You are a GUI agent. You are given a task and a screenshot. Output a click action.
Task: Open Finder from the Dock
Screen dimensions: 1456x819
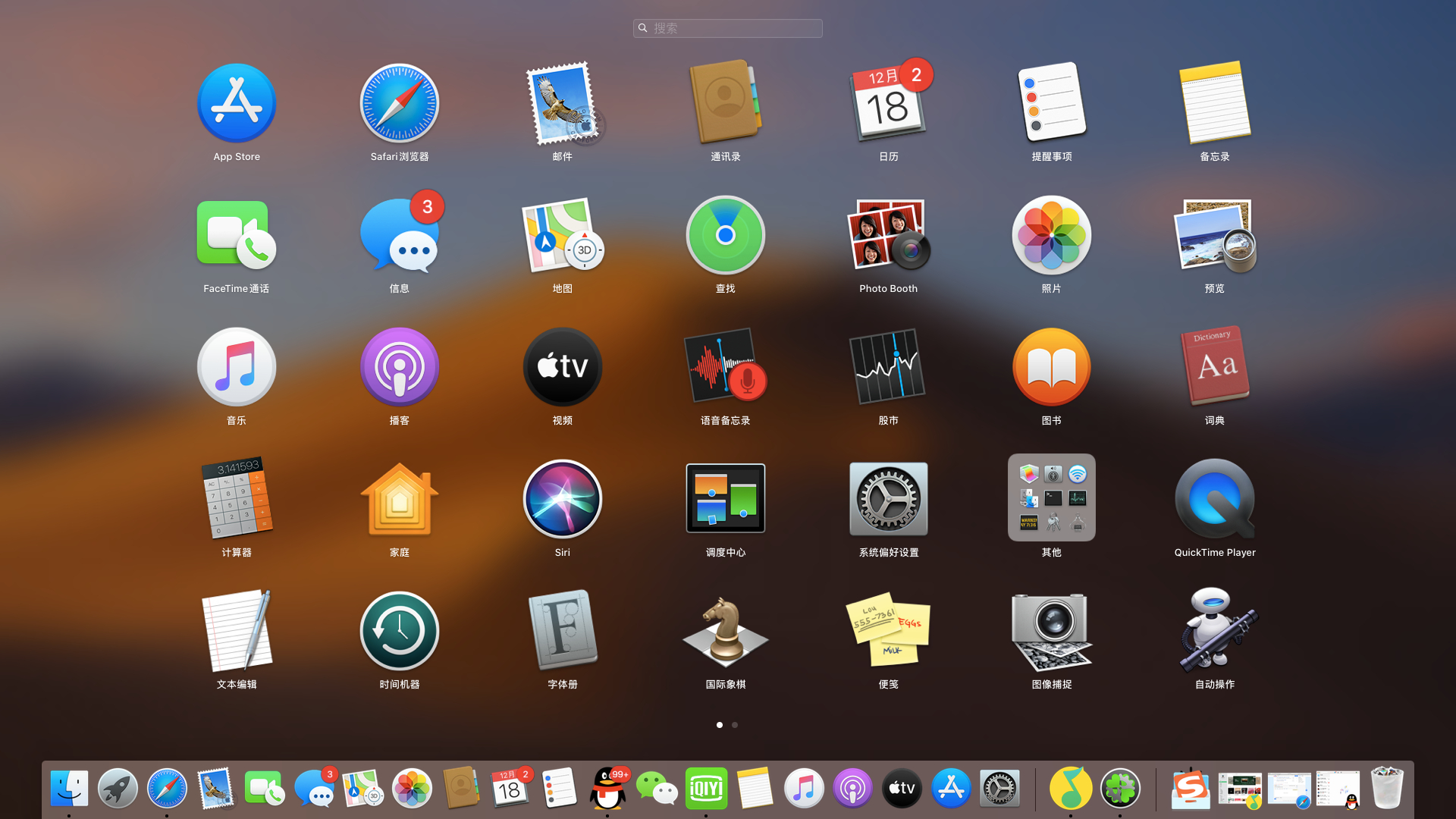point(69,789)
